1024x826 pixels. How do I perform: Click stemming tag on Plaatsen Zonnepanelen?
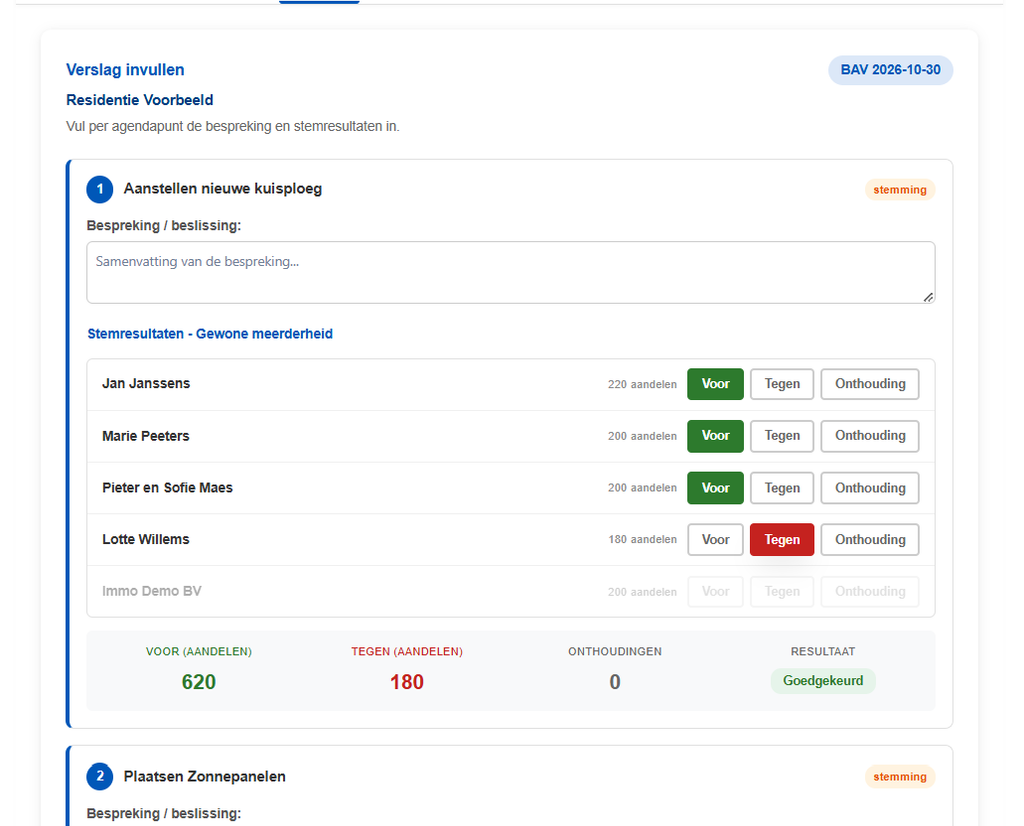tap(900, 777)
